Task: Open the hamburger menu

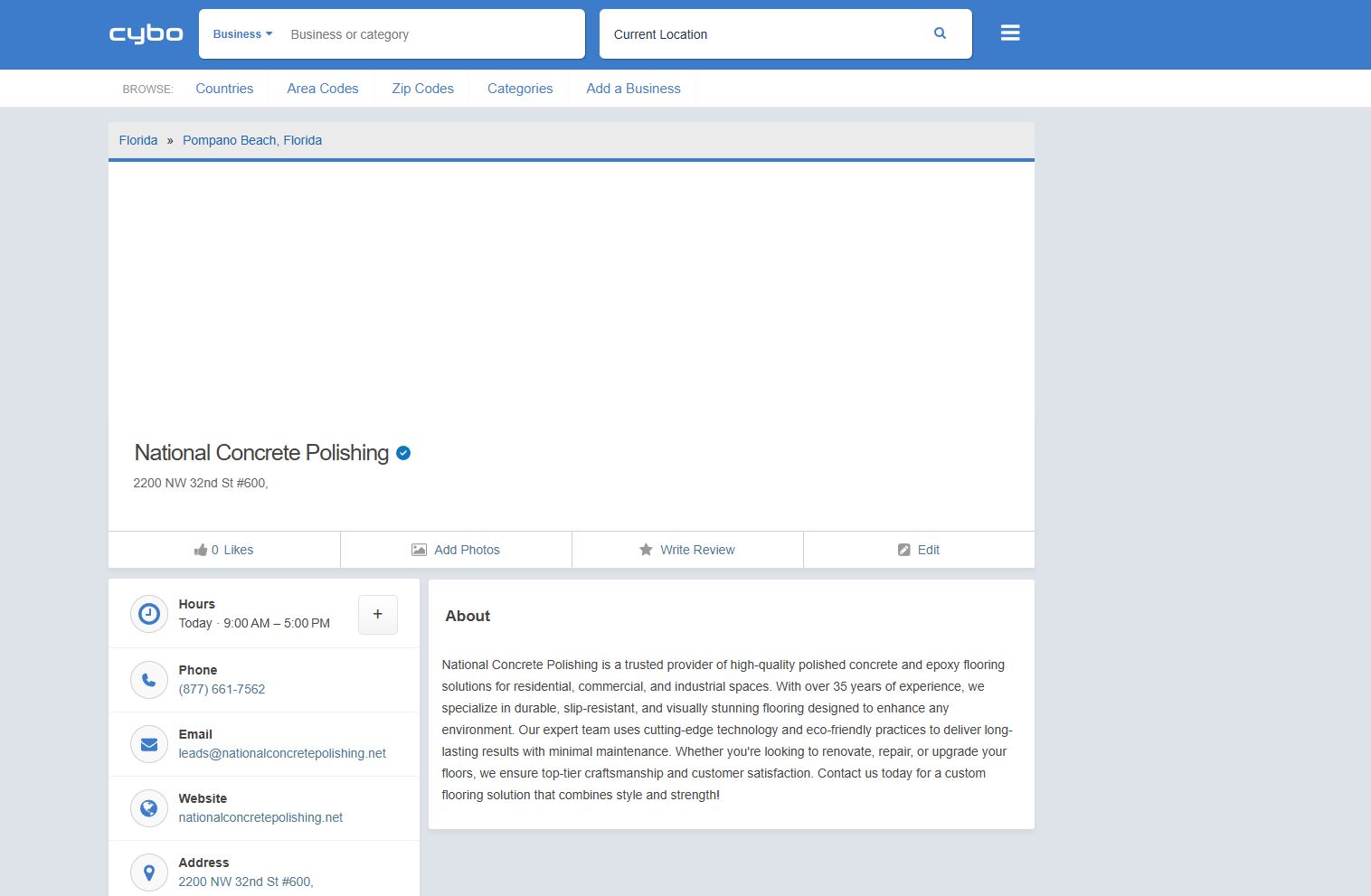Action: click(1010, 33)
